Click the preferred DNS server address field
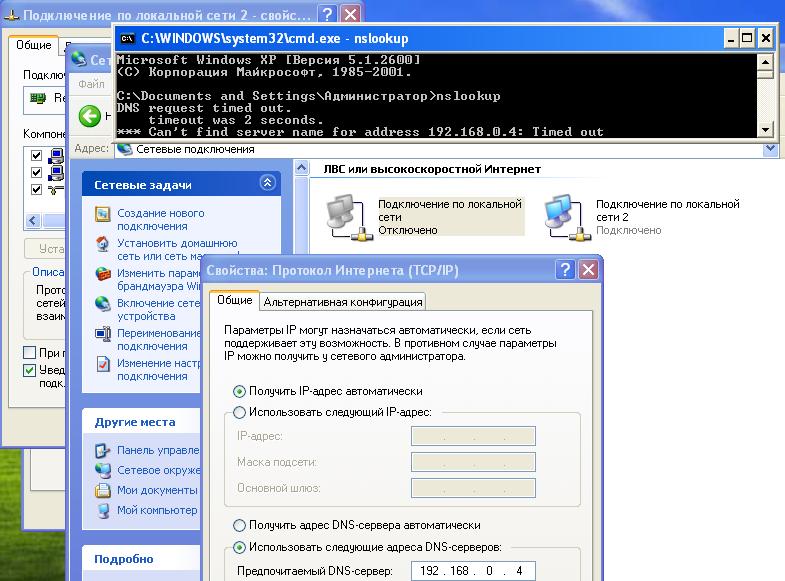This screenshot has width=785, height=581. click(x=473, y=571)
